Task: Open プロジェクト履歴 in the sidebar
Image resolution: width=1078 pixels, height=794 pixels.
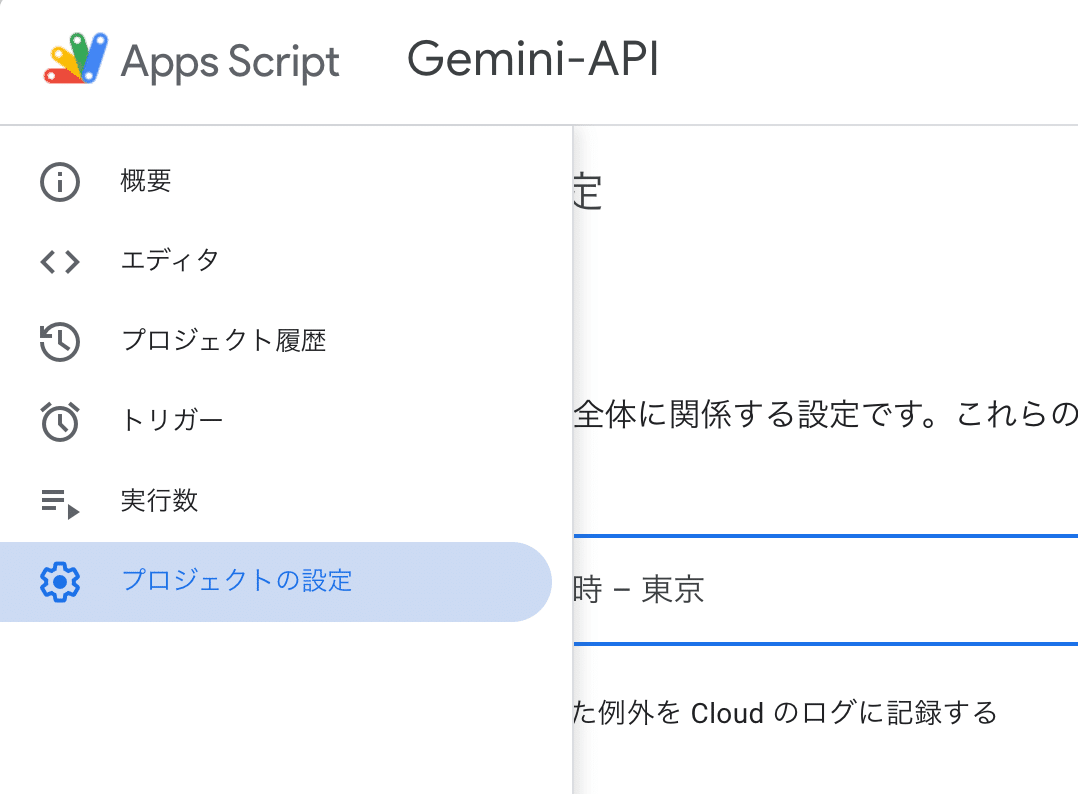Action: (x=276, y=342)
